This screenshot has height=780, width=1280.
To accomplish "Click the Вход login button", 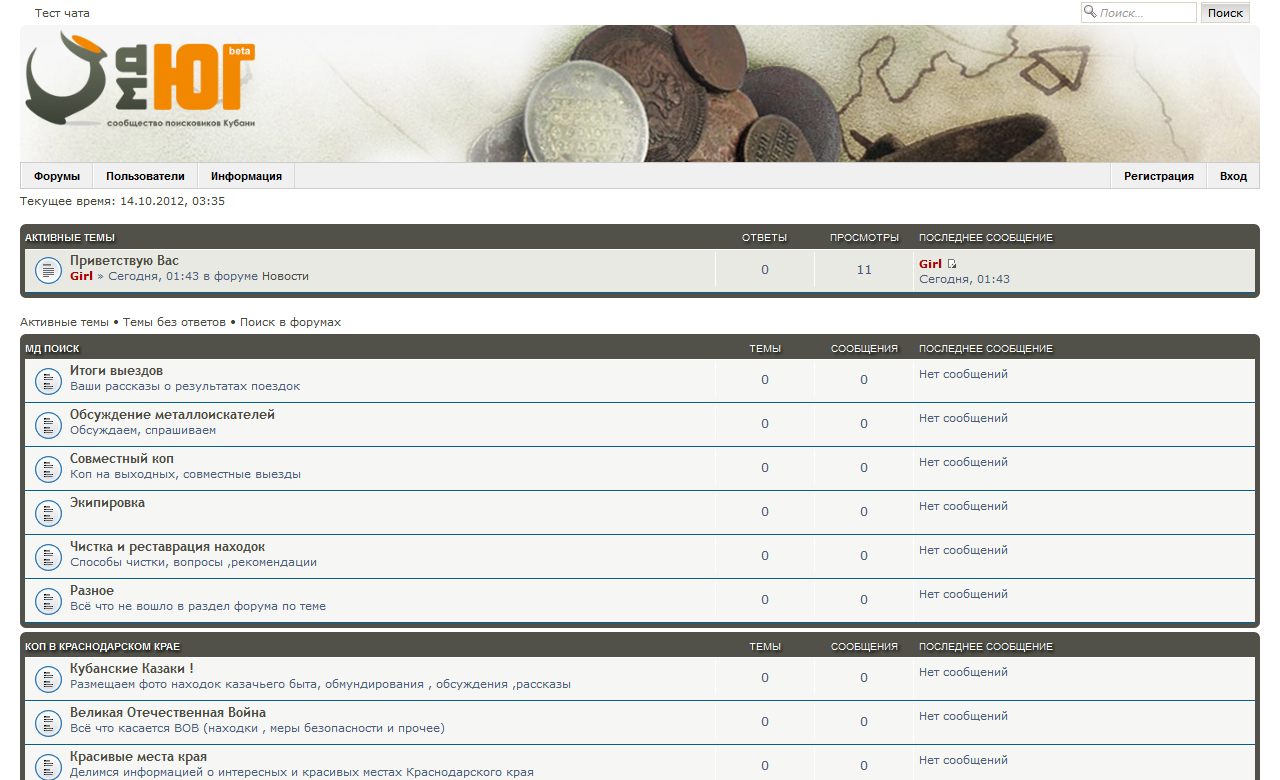I will (1233, 176).
